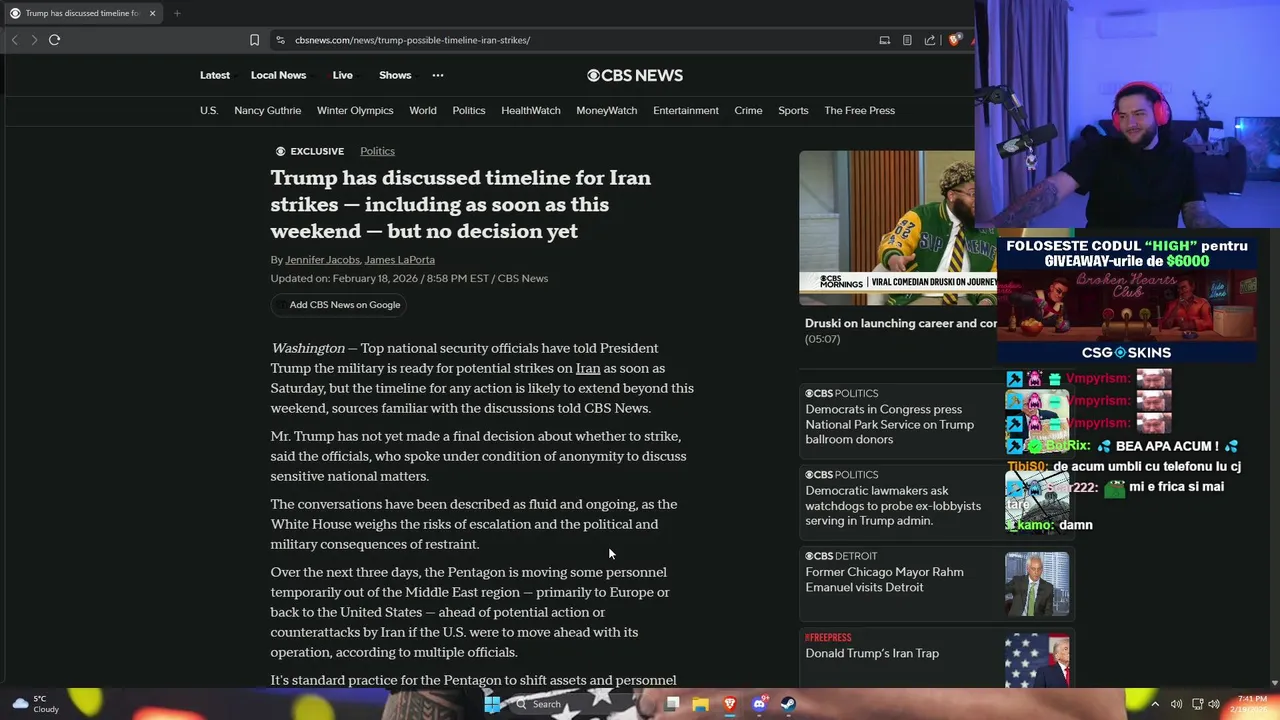Bookmark this page using the bookmark icon
Viewport: 1280px width, 720px height.
254,40
